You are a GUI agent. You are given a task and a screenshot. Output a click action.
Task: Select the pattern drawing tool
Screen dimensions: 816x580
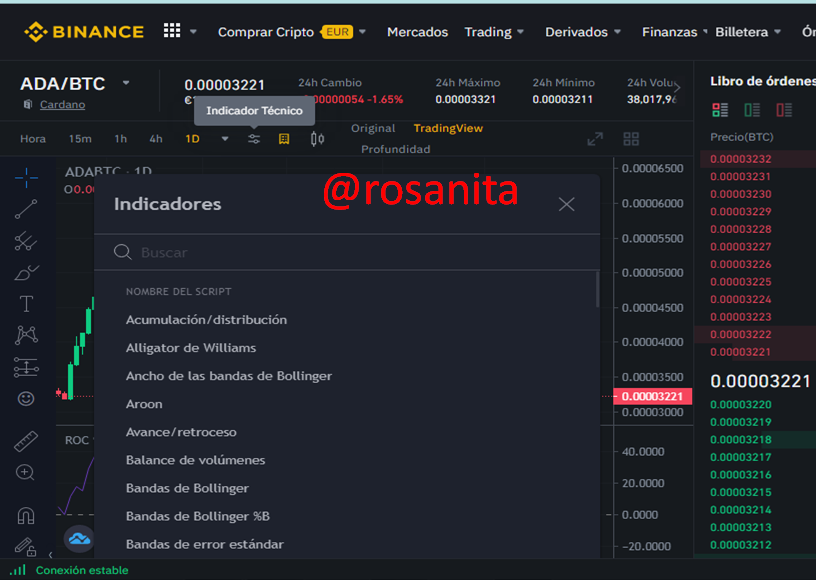coord(26,334)
